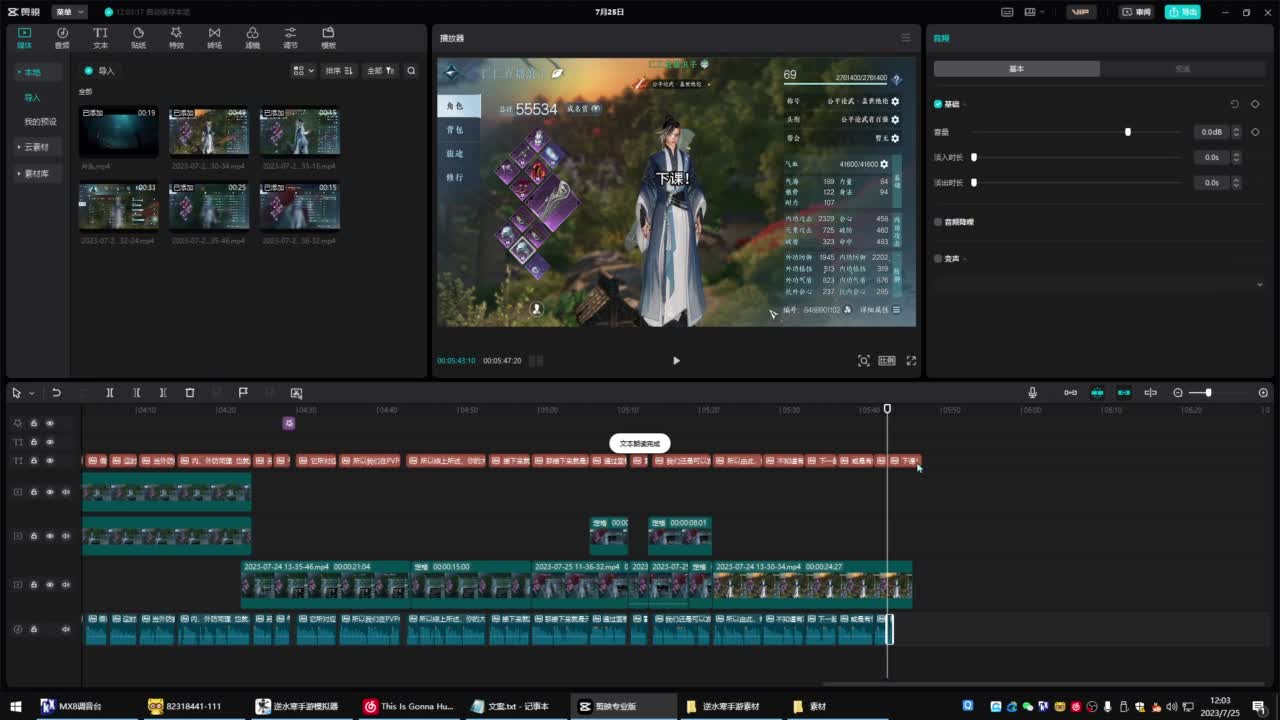Click the teal 导出 export button
1280x720 pixels.
pos(1183,12)
